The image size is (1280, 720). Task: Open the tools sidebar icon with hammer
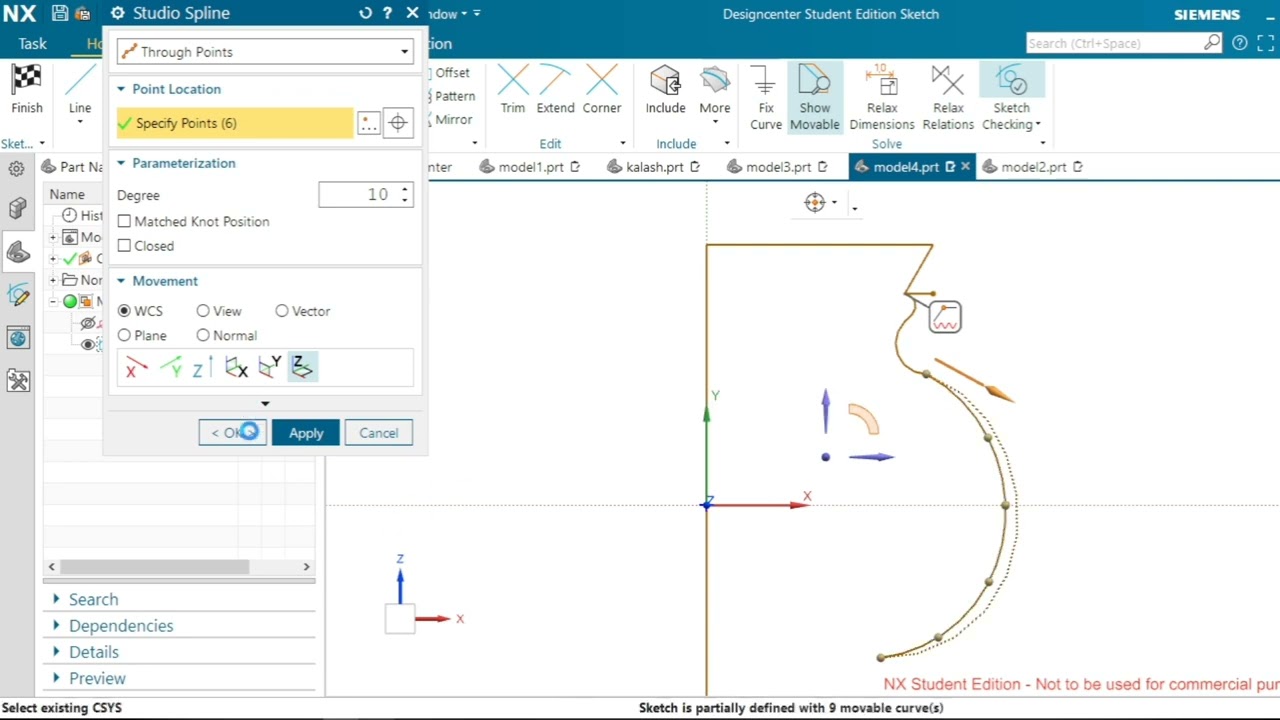tap(18, 381)
